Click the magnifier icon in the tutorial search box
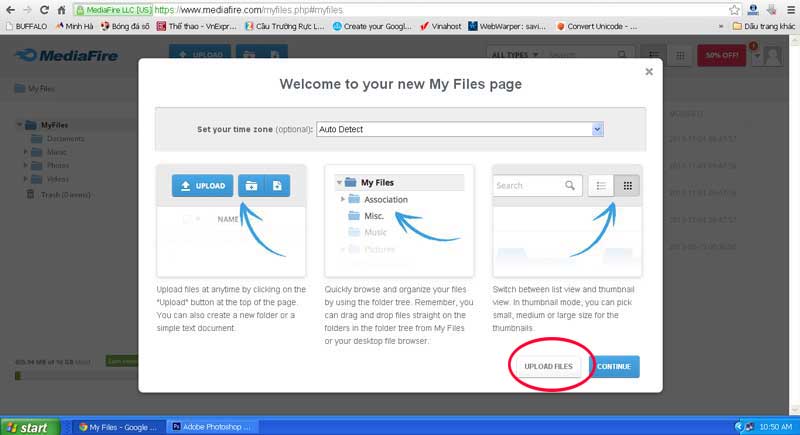Viewport: 800px width, 435px height. 570,186
